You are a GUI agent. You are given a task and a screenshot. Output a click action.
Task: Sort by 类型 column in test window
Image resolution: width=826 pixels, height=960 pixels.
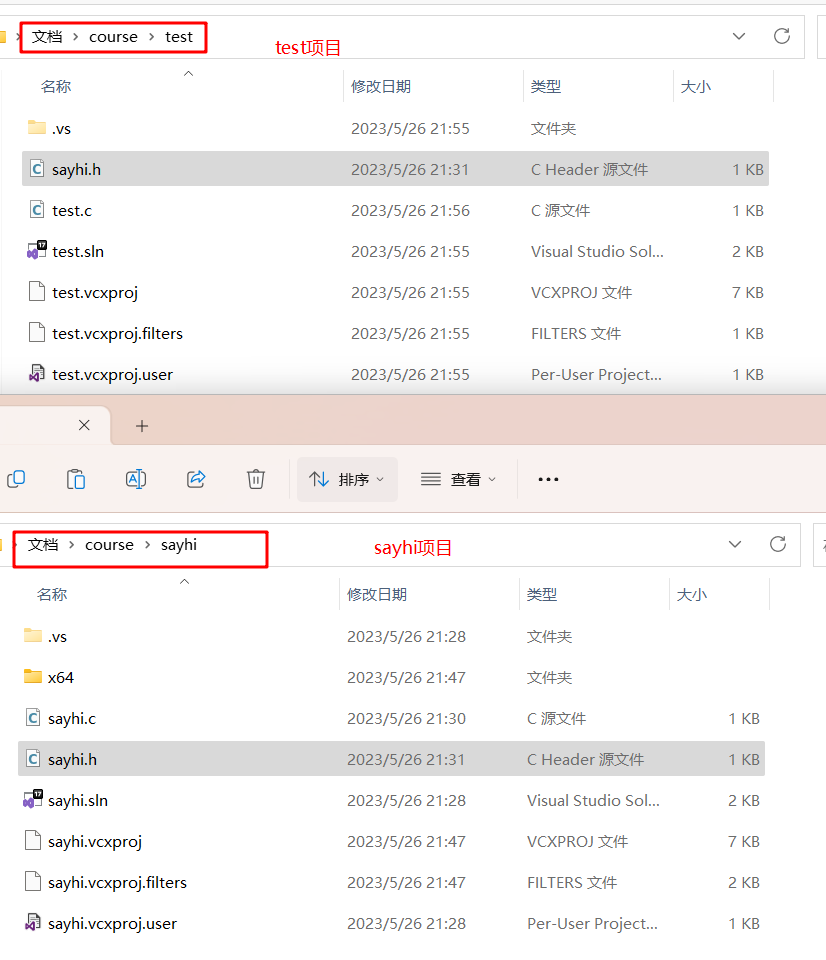coord(546,86)
